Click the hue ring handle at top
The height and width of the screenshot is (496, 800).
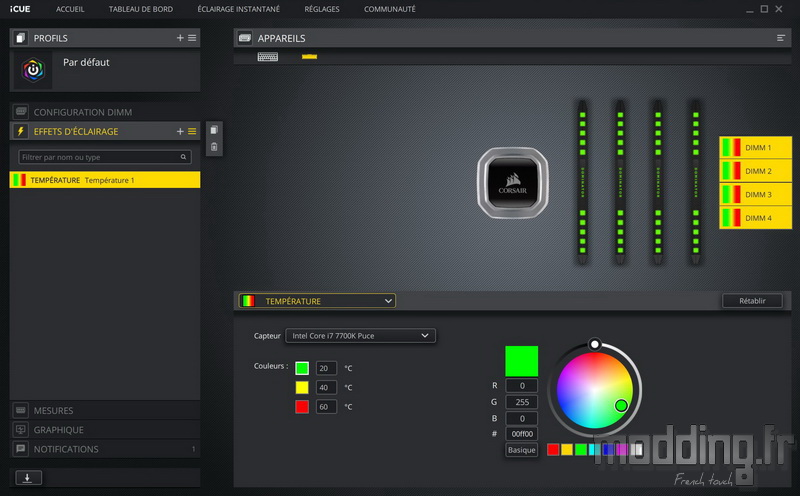pyautogui.click(x=594, y=344)
